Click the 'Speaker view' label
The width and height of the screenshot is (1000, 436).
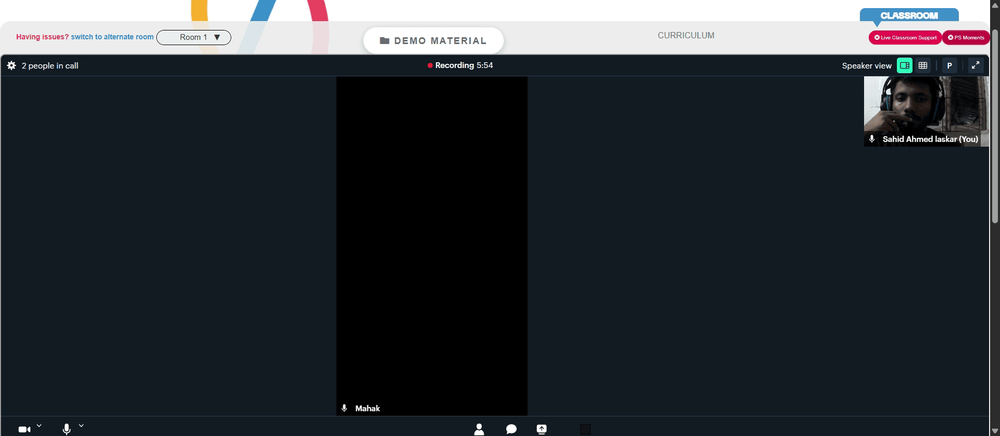click(x=866, y=66)
